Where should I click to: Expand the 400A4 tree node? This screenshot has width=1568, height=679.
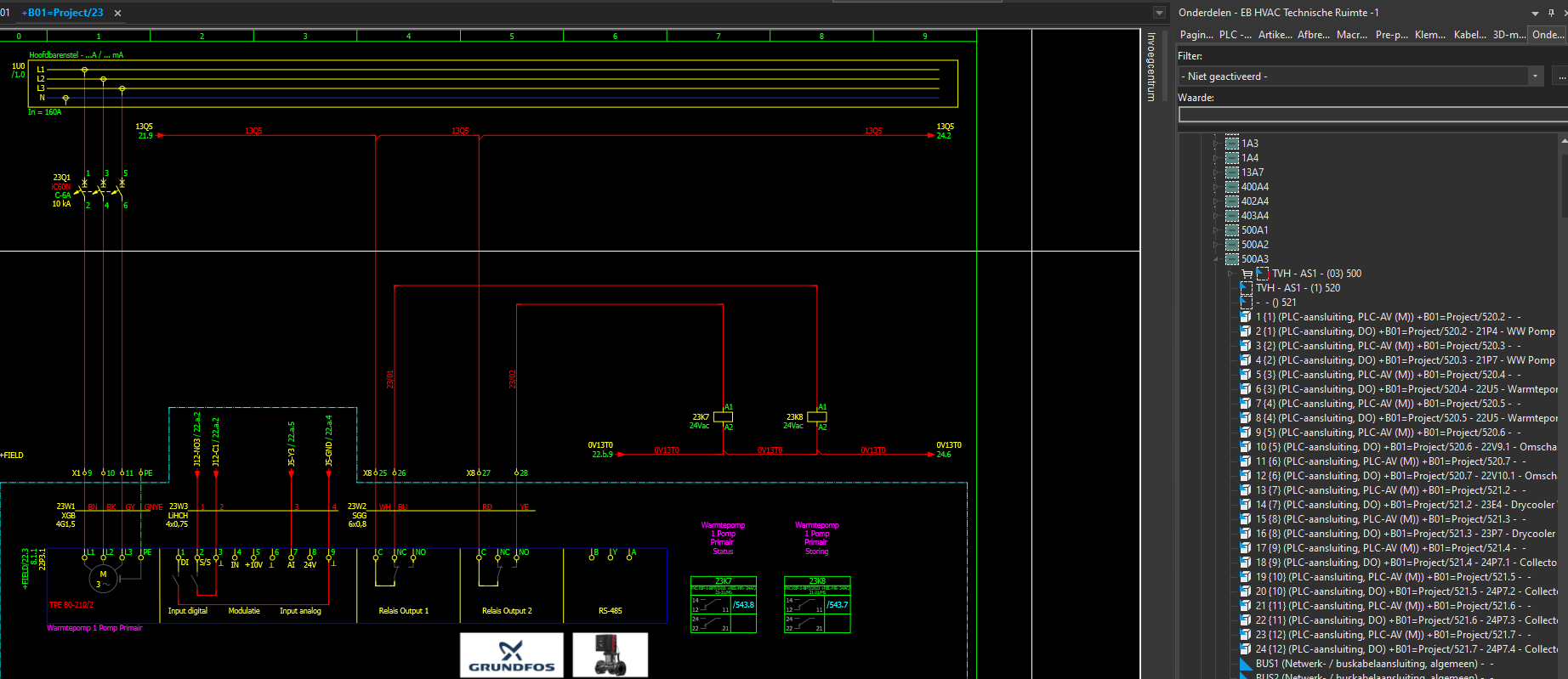pyautogui.click(x=1216, y=187)
